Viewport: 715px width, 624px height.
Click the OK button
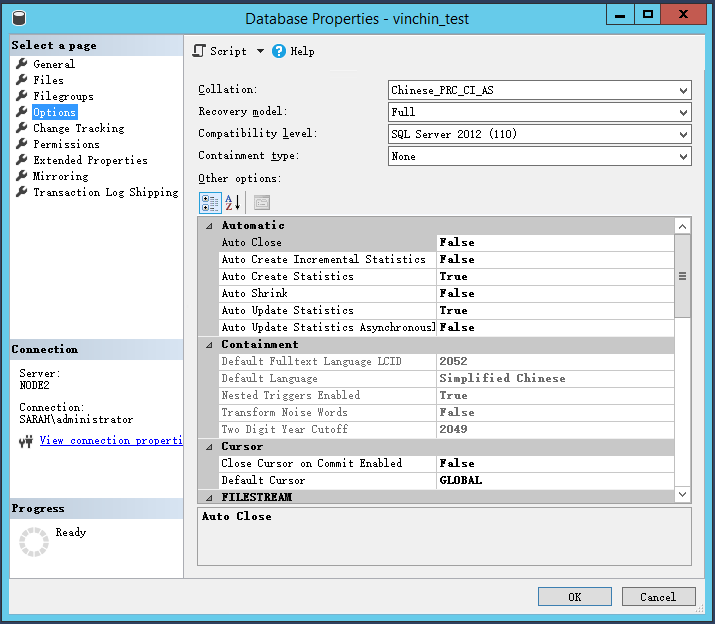pos(575,597)
